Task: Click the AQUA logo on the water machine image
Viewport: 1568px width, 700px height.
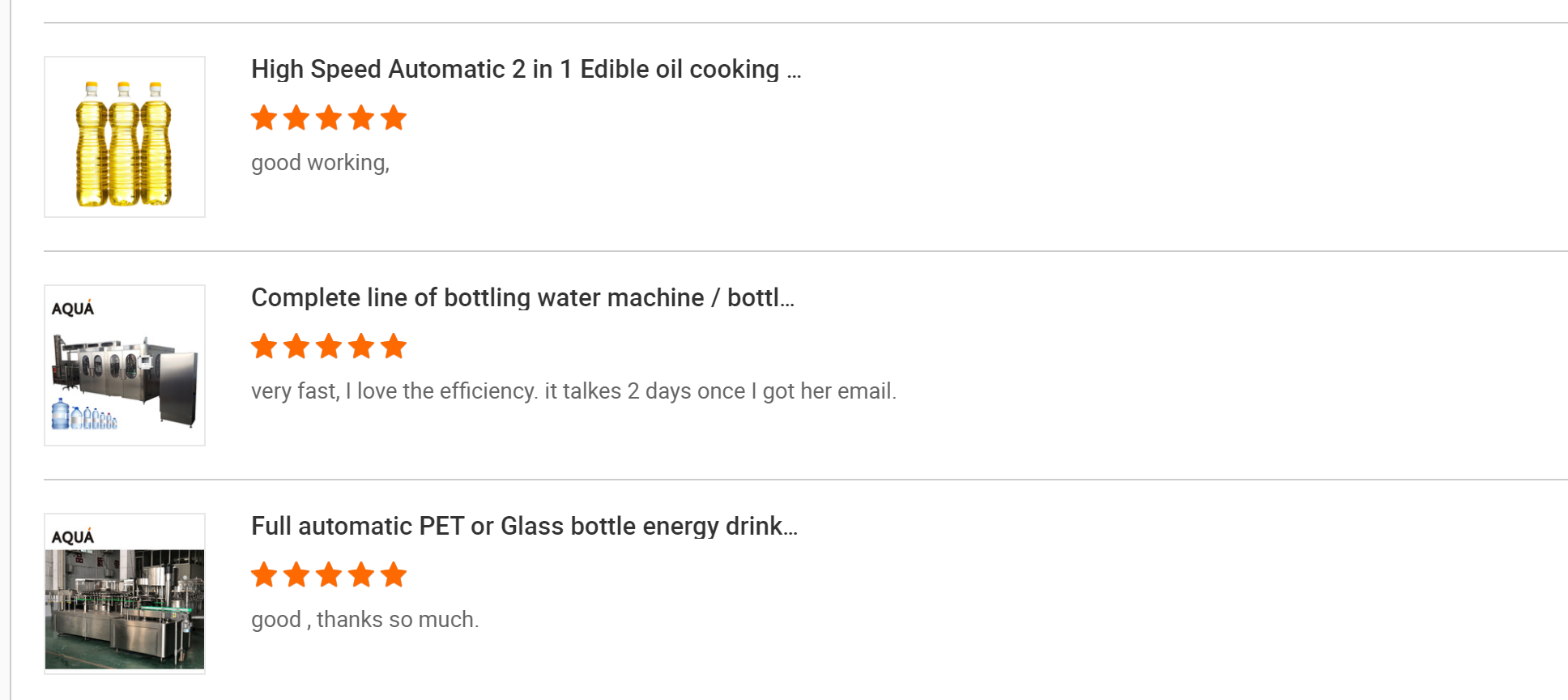Action: tap(73, 308)
